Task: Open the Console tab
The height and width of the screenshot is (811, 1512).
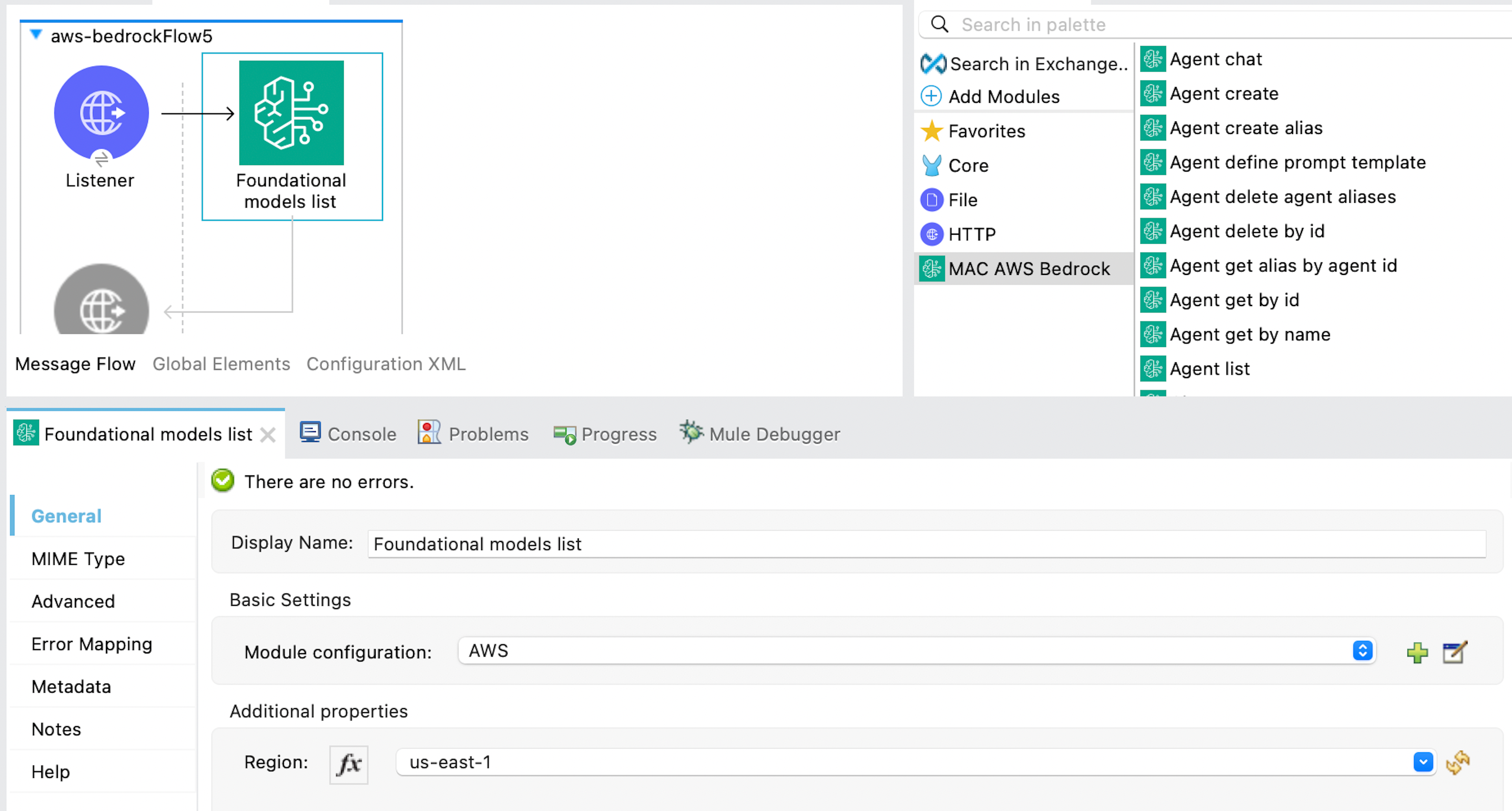Action: tap(348, 434)
